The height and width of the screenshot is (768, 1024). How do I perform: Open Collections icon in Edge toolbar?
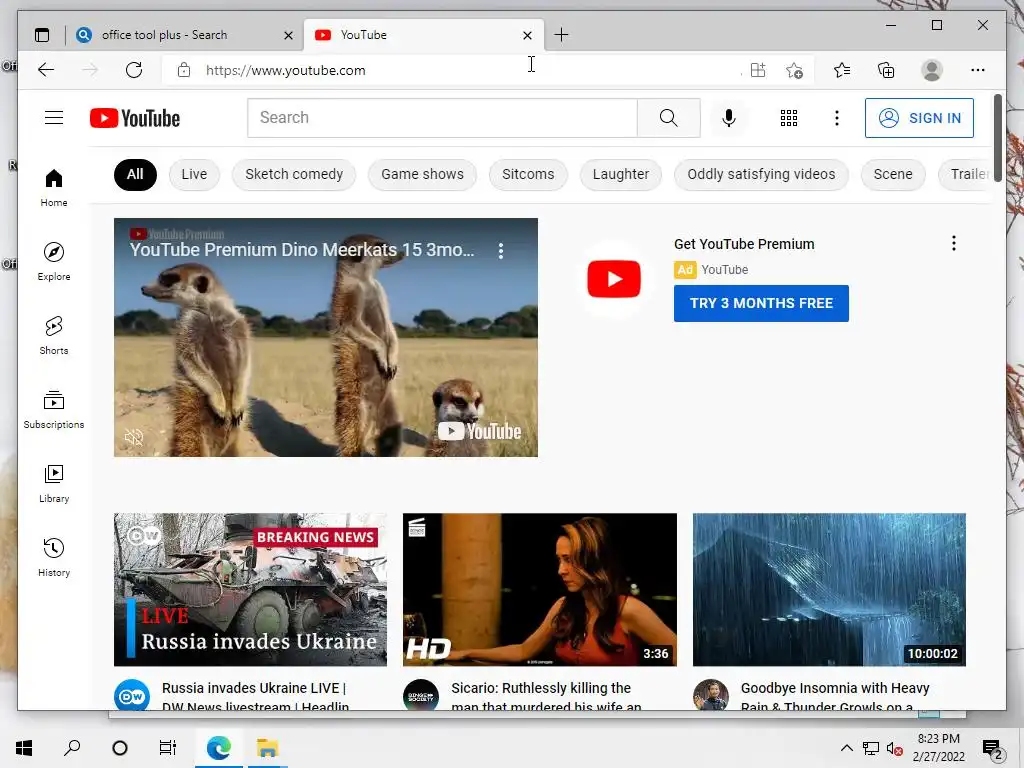[x=886, y=70]
